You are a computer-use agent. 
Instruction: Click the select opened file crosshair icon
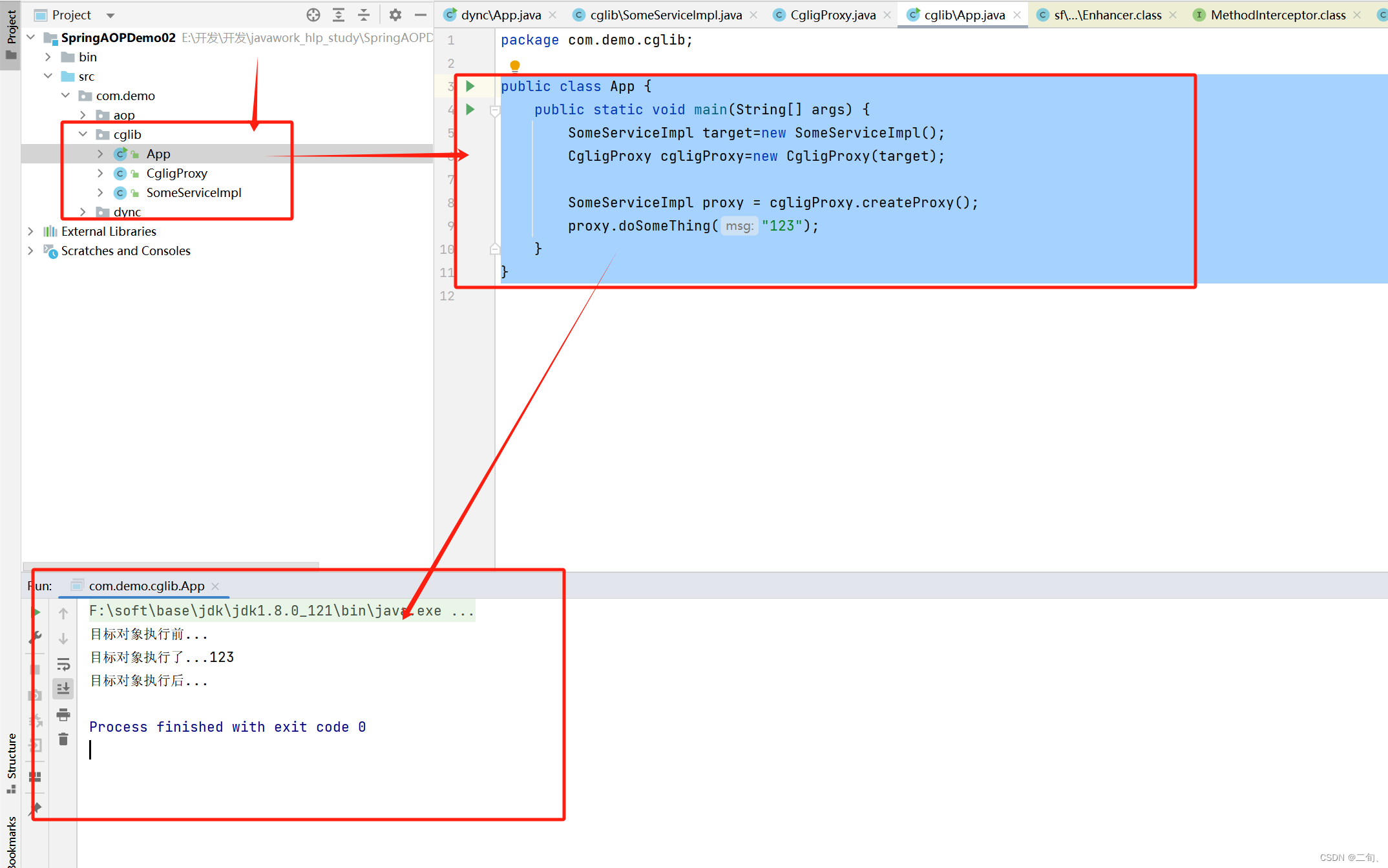pos(313,15)
